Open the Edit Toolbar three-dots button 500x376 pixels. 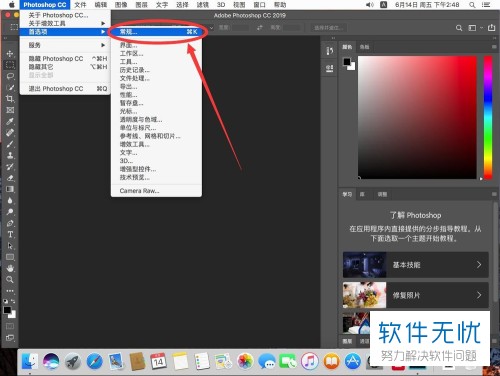[10, 291]
